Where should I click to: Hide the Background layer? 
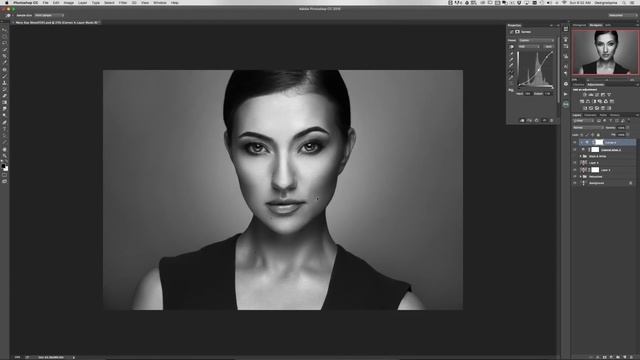click(x=575, y=183)
